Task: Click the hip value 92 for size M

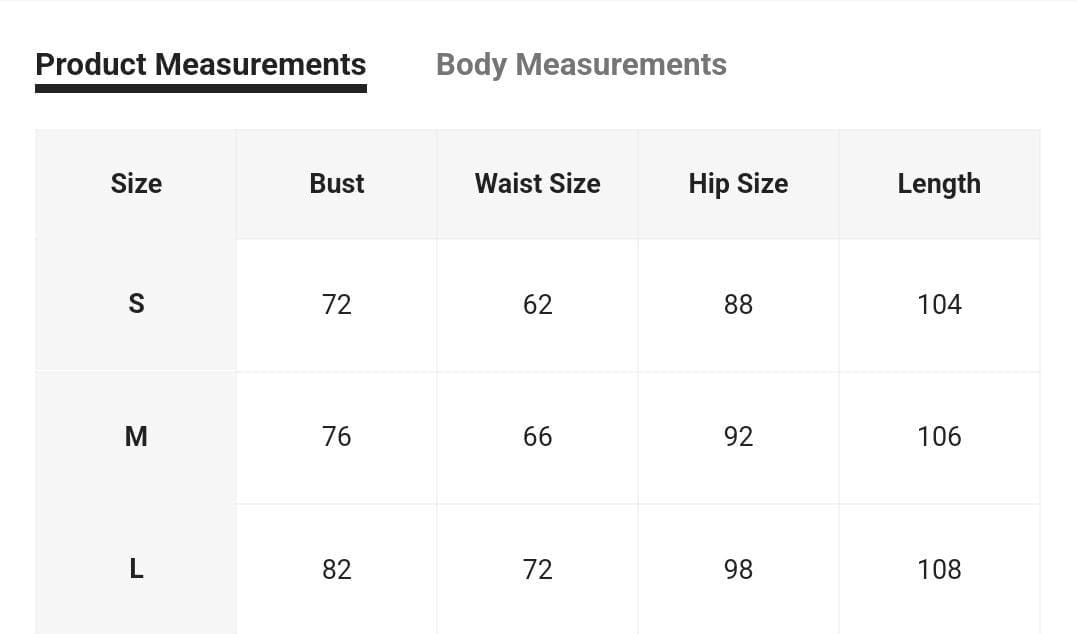Action: (738, 436)
